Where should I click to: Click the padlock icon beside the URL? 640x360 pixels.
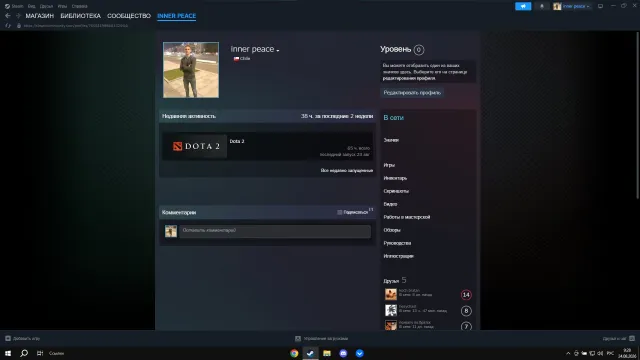(x=19, y=25)
